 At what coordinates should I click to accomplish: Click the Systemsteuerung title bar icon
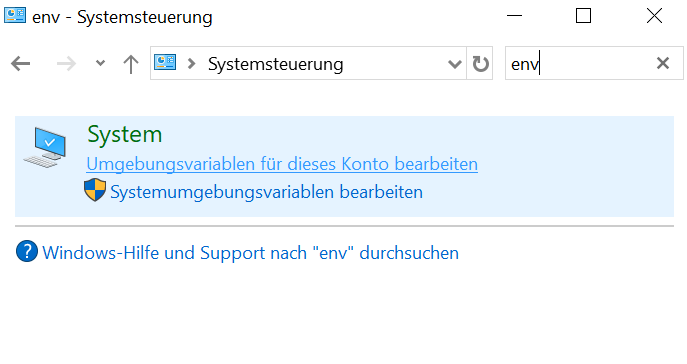tap(15, 15)
